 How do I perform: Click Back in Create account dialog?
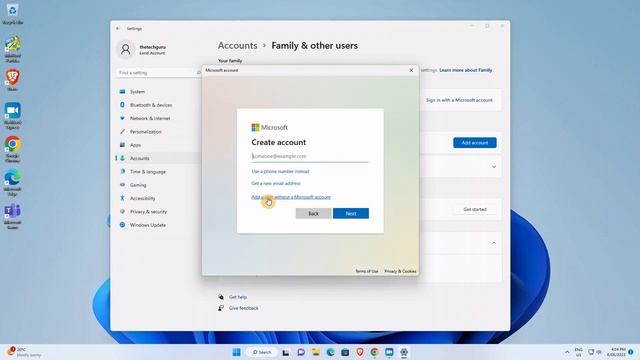tap(313, 213)
